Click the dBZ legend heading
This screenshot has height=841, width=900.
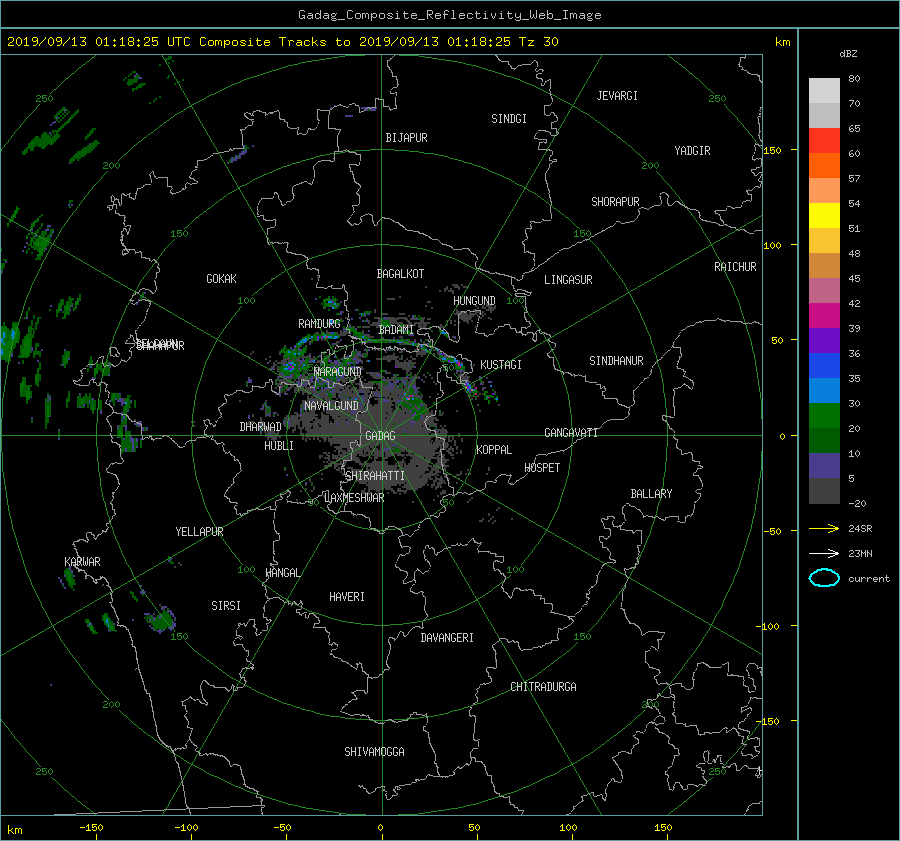(848, 54)
